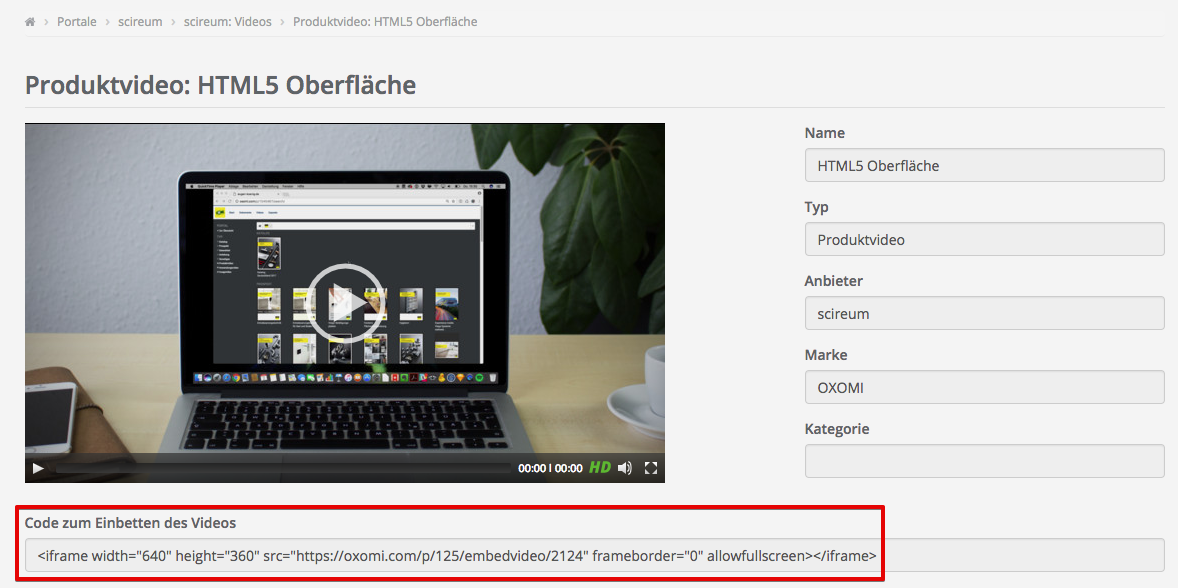Click the empty Kategorie field

click(x=984, y=462)
